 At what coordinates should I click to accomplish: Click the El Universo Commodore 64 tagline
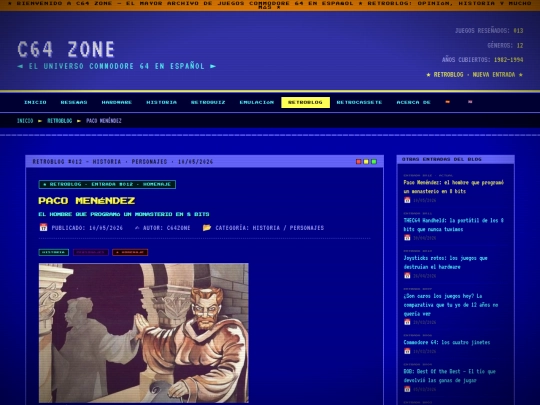(117, 66)
